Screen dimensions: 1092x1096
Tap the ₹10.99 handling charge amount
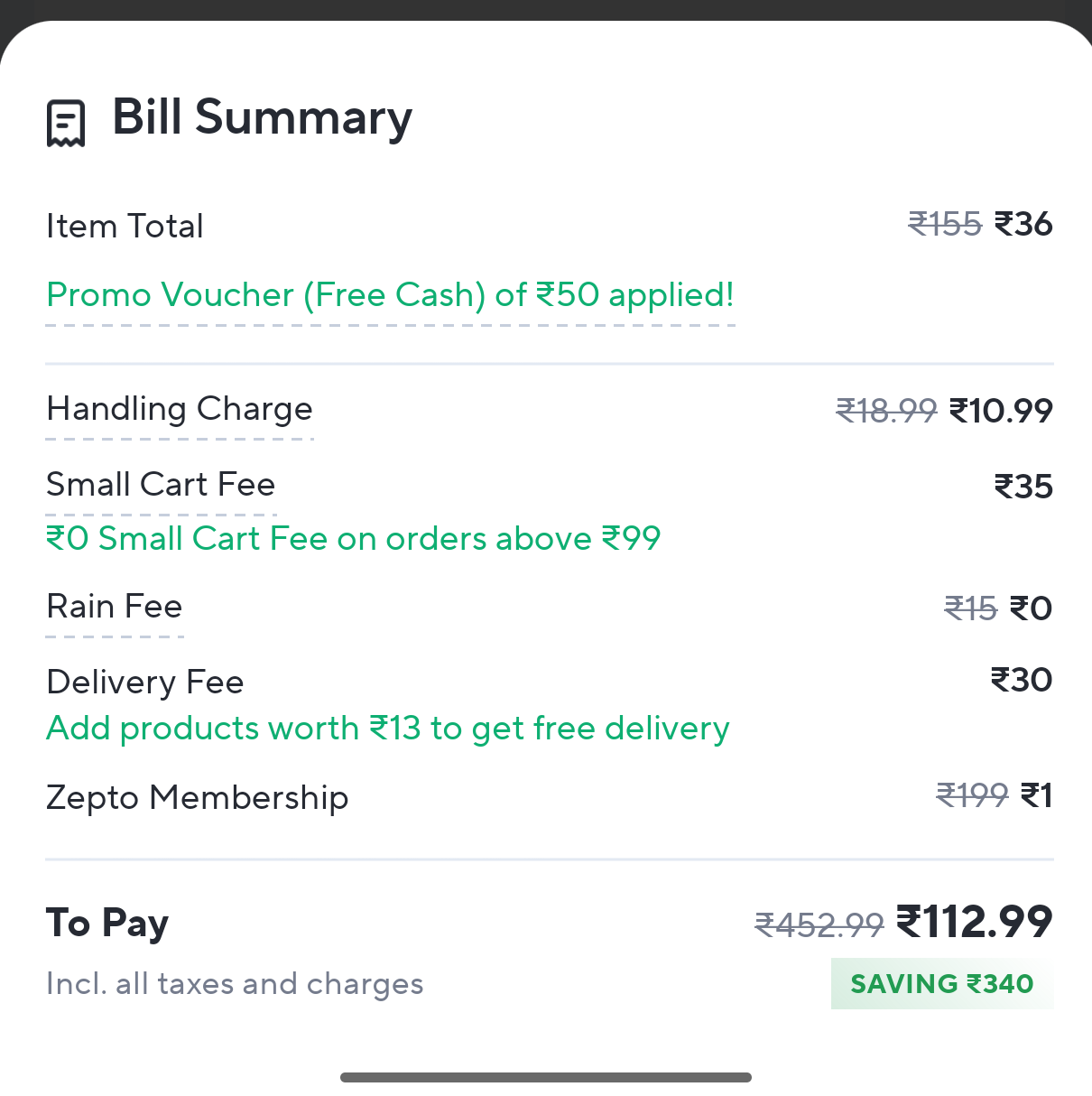[x=1001, y=411]
